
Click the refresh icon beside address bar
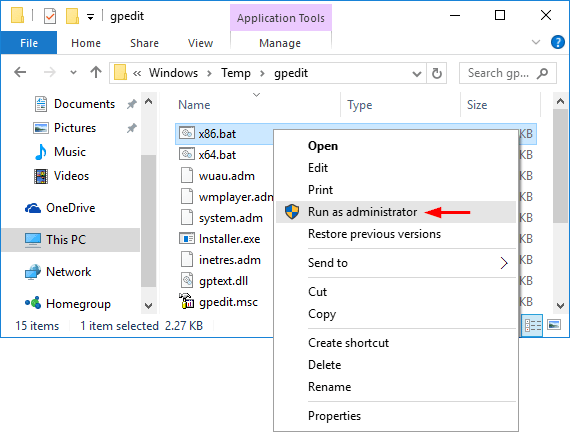point(436,73)
